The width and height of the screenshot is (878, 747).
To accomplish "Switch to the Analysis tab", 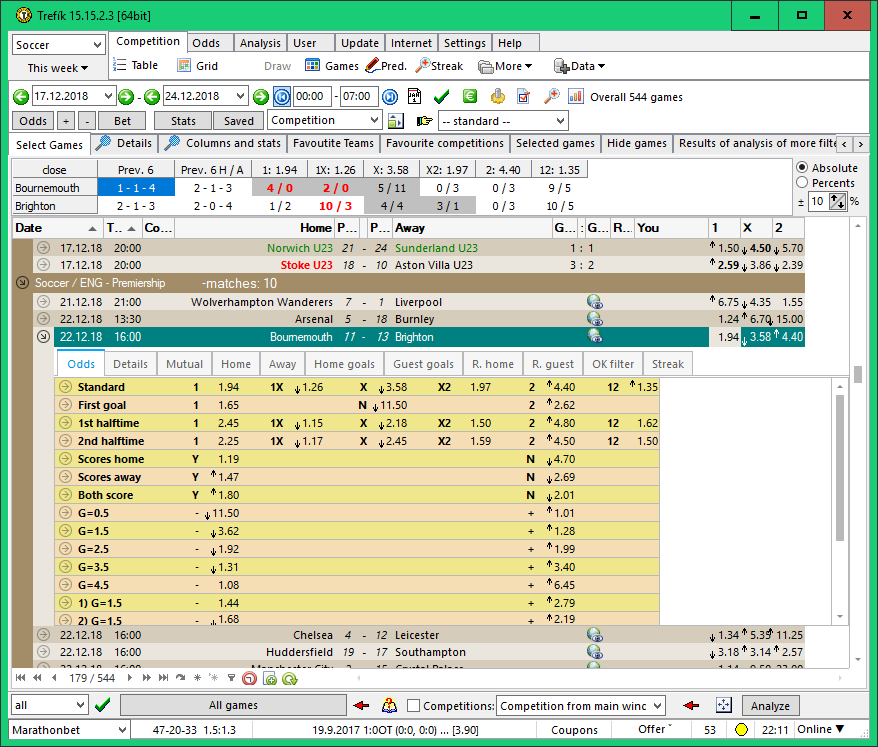I will (260, 43).
